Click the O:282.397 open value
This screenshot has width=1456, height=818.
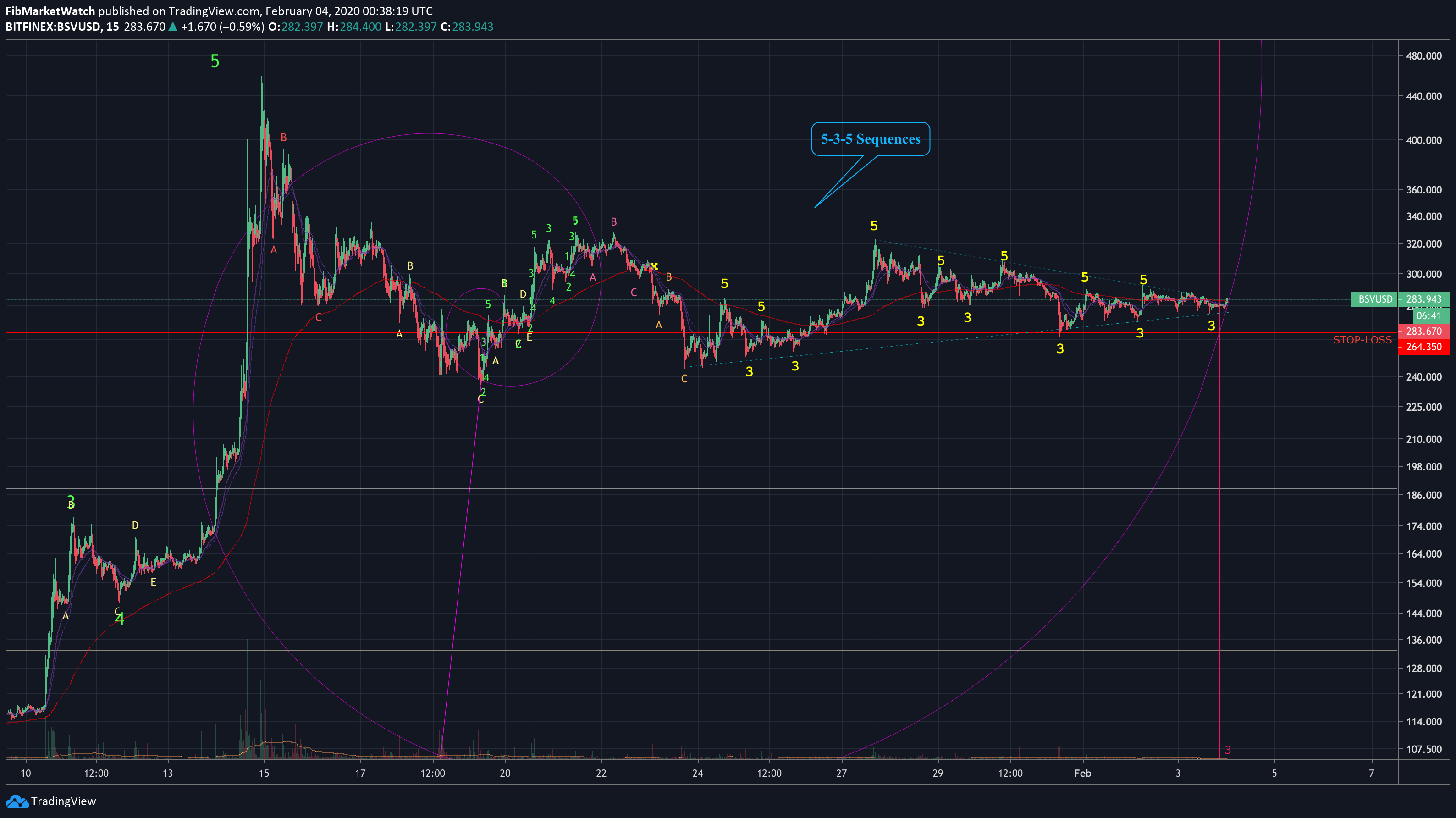pos(296,27)
